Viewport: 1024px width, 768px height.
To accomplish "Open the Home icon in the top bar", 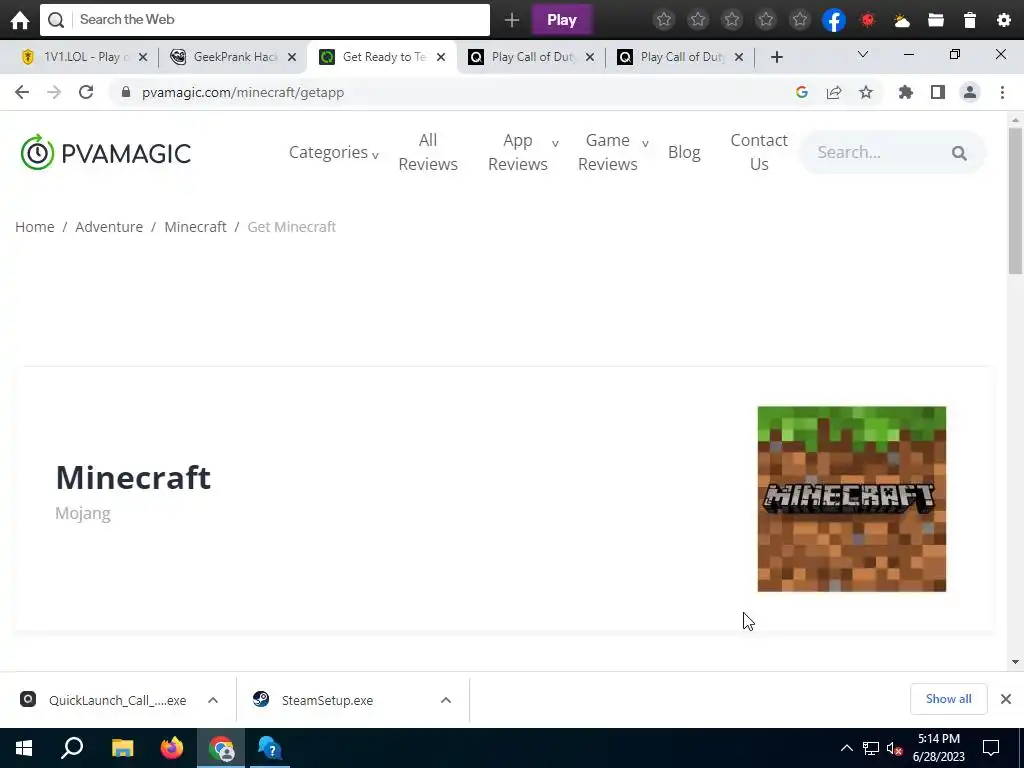I will click(20, 20).
